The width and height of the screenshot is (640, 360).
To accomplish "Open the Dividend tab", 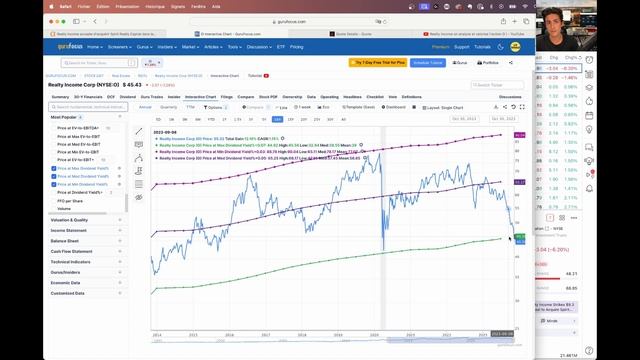I will click(x=127, y=97).
